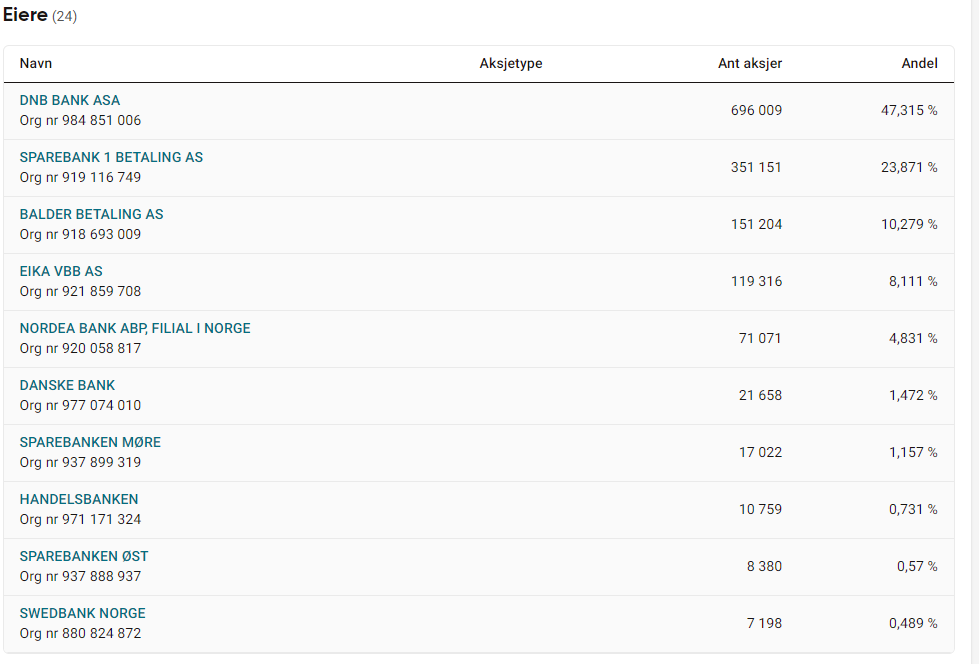Click the 0,731 % share value
Viewport: 979px width, 664px height.
[913, 509]
